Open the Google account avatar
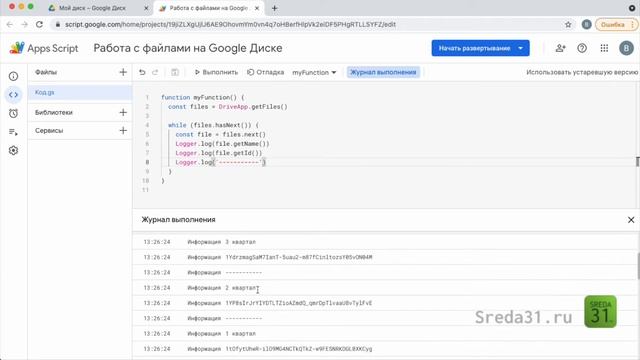Screen dimensions: 640x360 click(626, 48)
